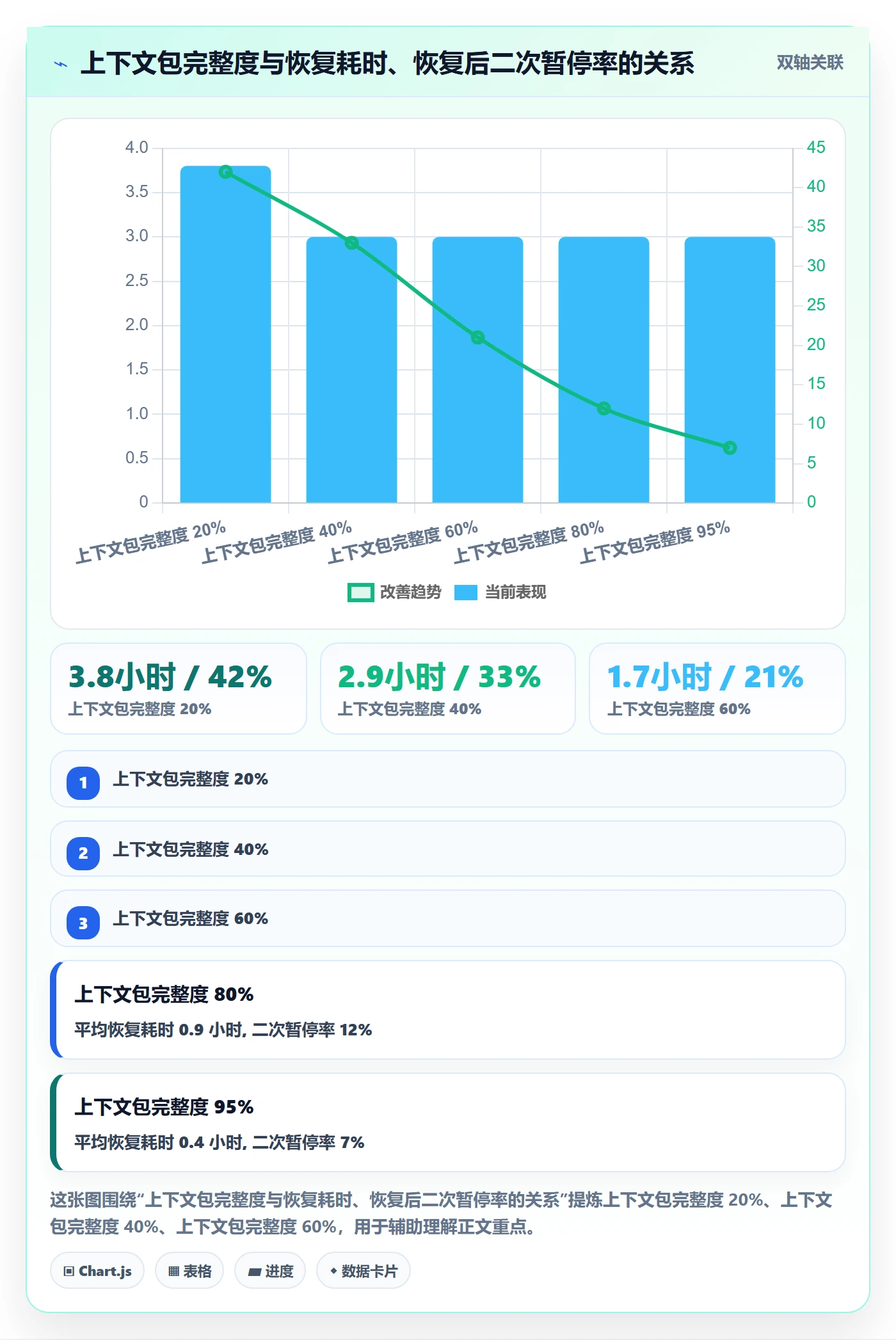Click the left axis value 4.0
896x1340 pixels.
(136, 147)
